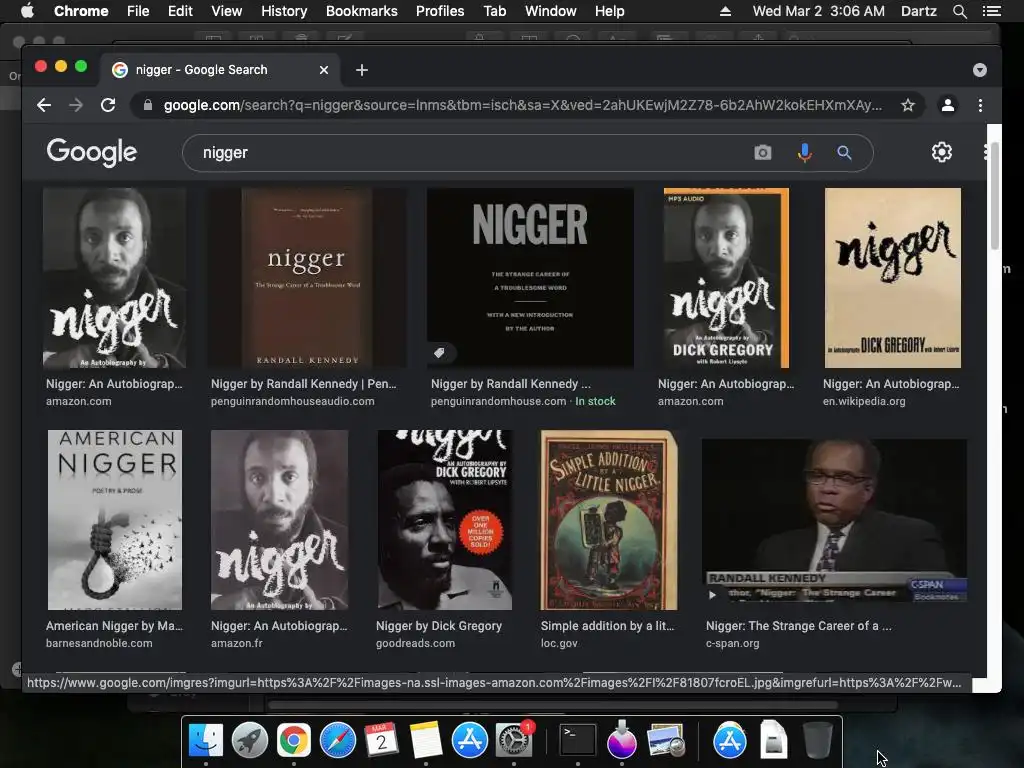Open the penguinrandomhouse.com source link
Screen dimensions: 1024x768
pyautogui.click(x=498, y=401)
